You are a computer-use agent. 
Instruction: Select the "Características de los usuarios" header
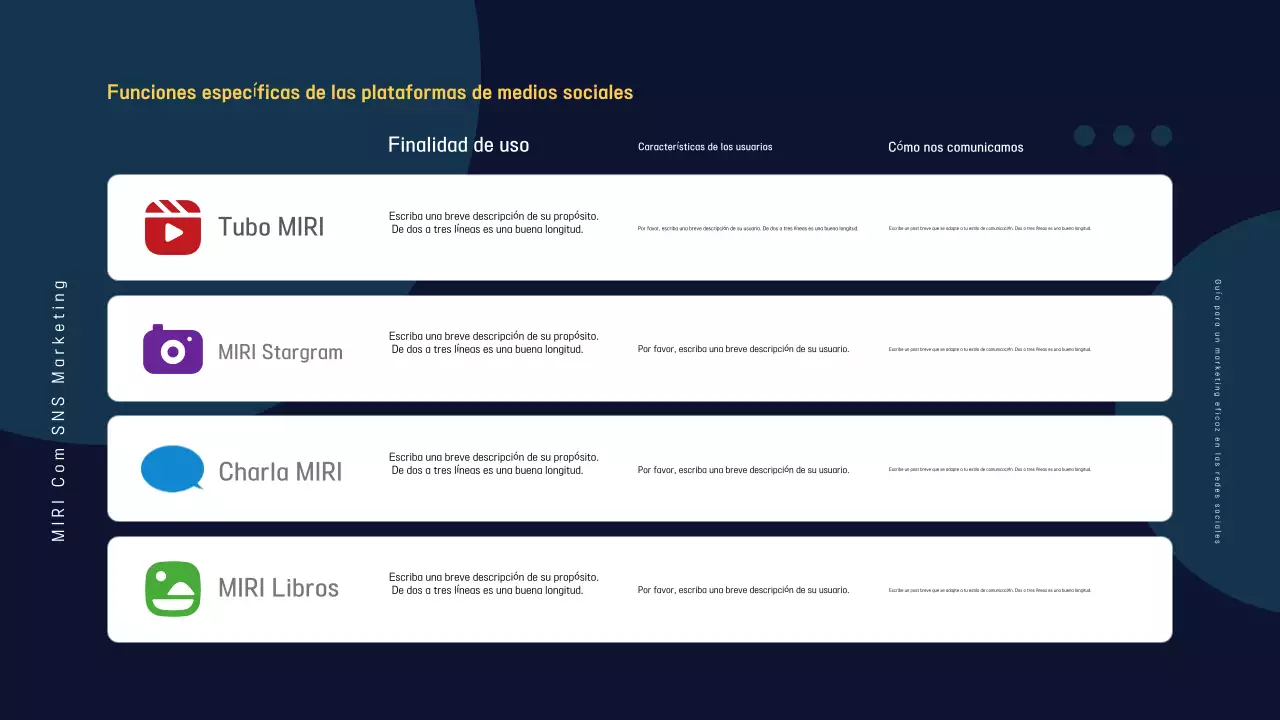pyautogui.click(x=705, y=147)
